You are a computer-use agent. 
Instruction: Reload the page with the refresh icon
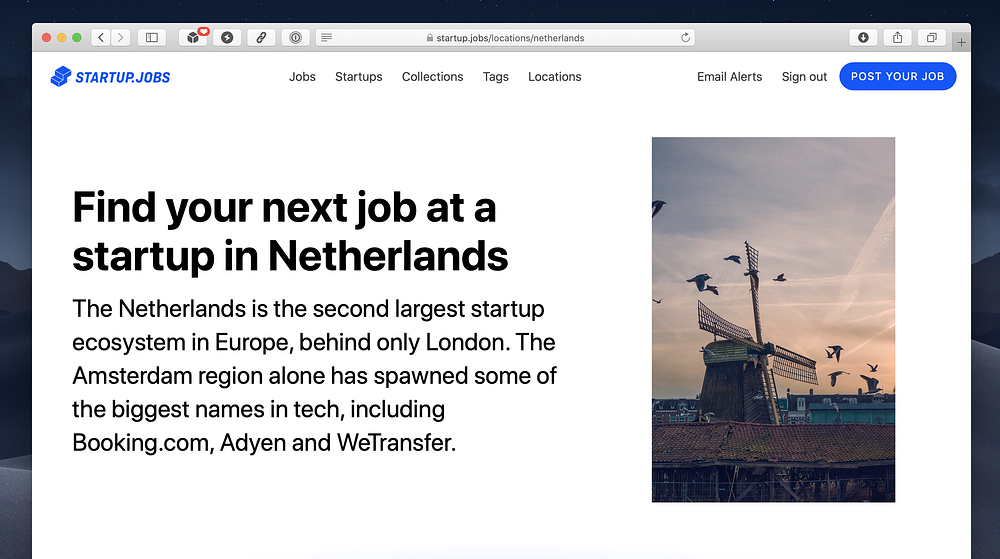click(x=686, y=38)
